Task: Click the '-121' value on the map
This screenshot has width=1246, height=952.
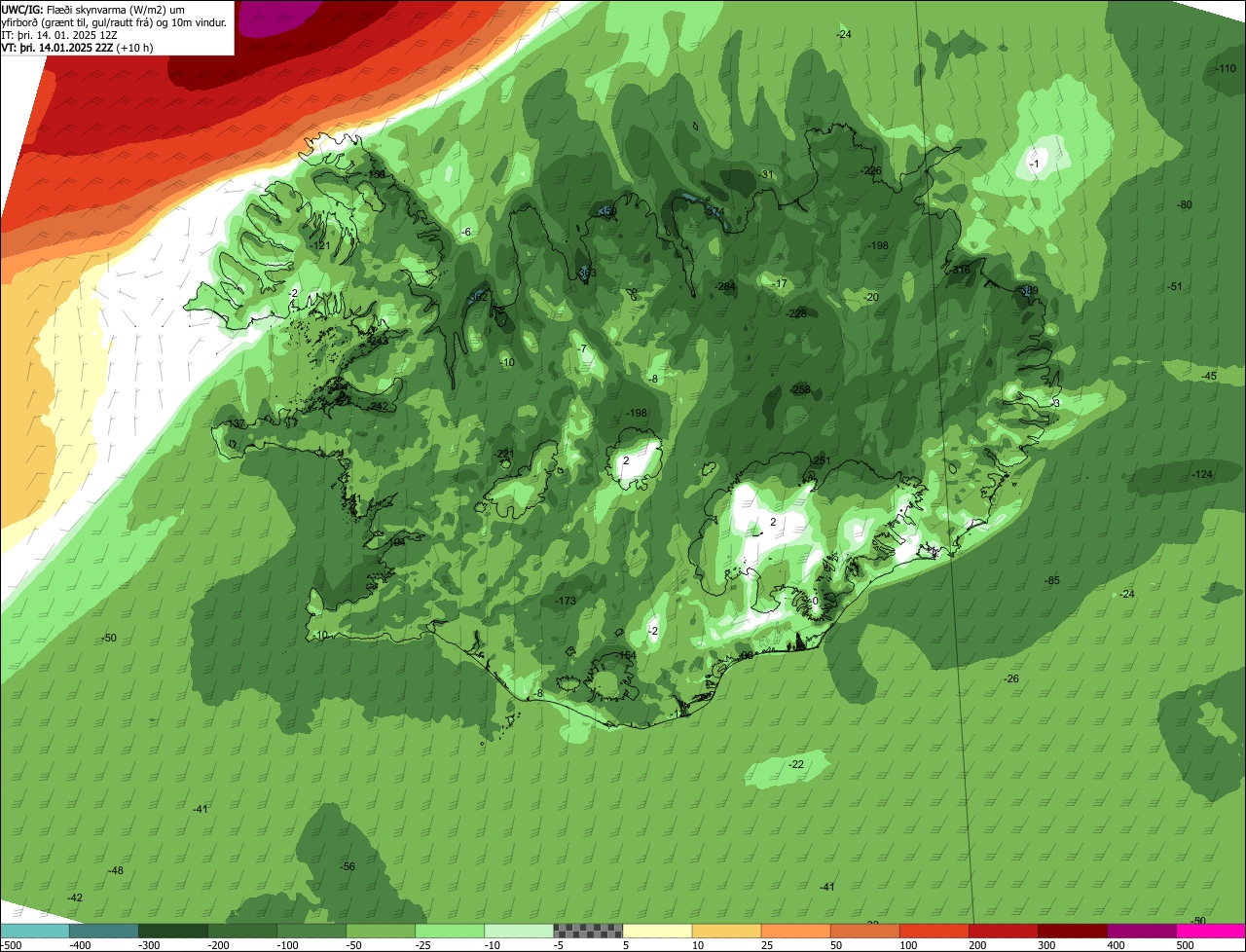Action: (x=321, y=246)
